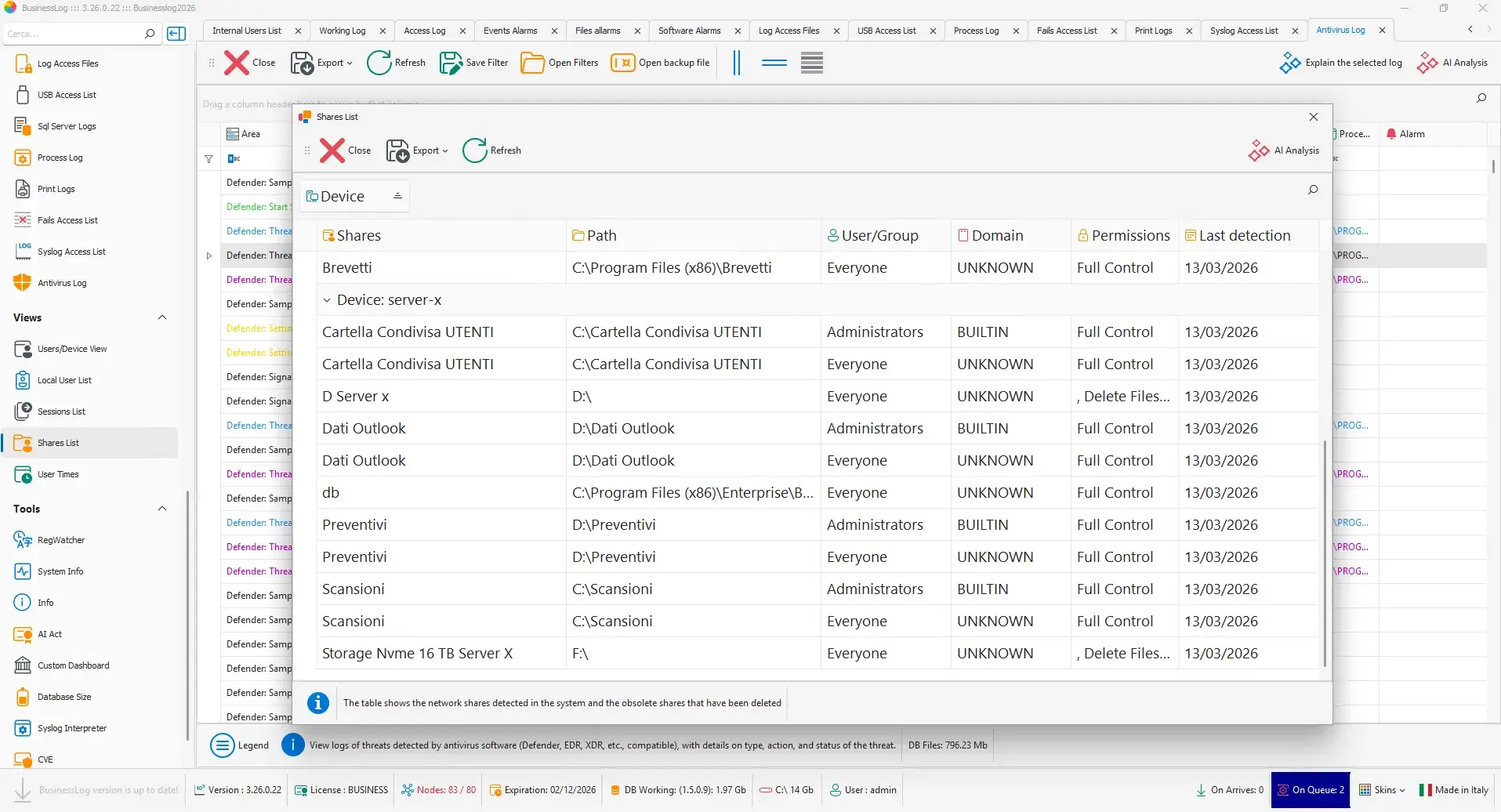Screen dimensions: 1501x812
Task: Open Export dropdown in main toolbar
Action: [x=321, y=63]
